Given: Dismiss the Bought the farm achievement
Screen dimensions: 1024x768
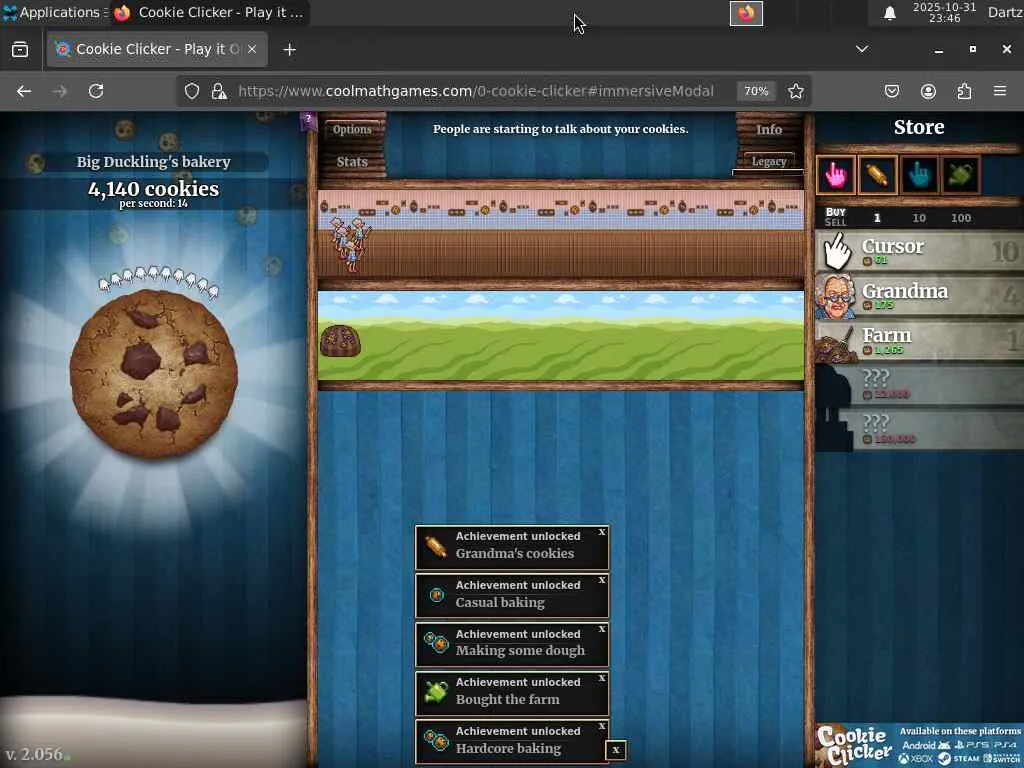Looking at the screenshot, I should click(601, 678).
